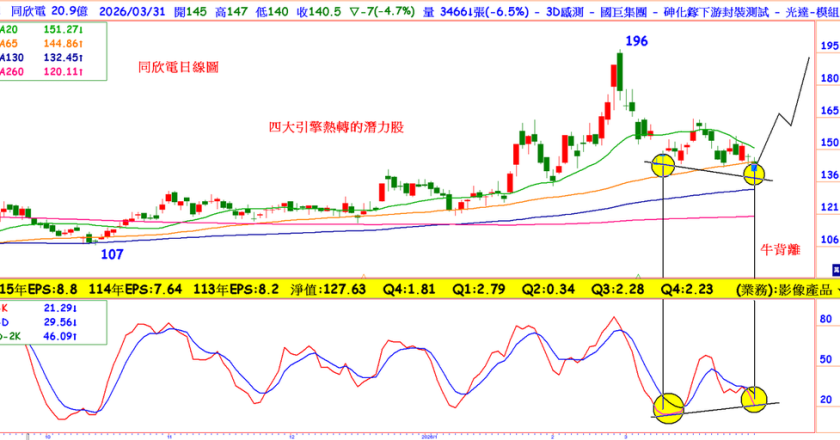Open the MA130 legend value
The width and height of the screenshot is (840, 440).
[63, 58]
